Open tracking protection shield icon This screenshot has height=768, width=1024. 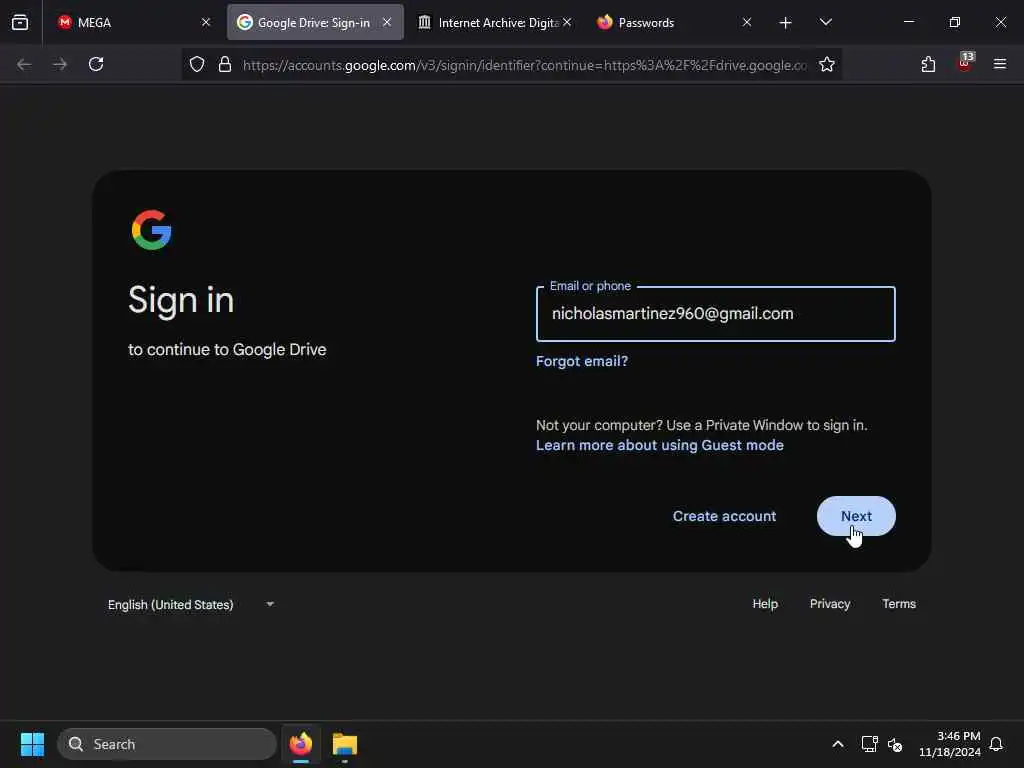(x=197, y=64)
